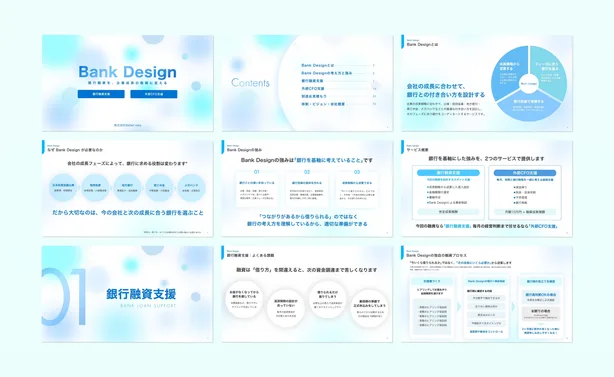The image size is (614, 377).
Task: Click the second arrow between process columns
Action: (513, 307)
